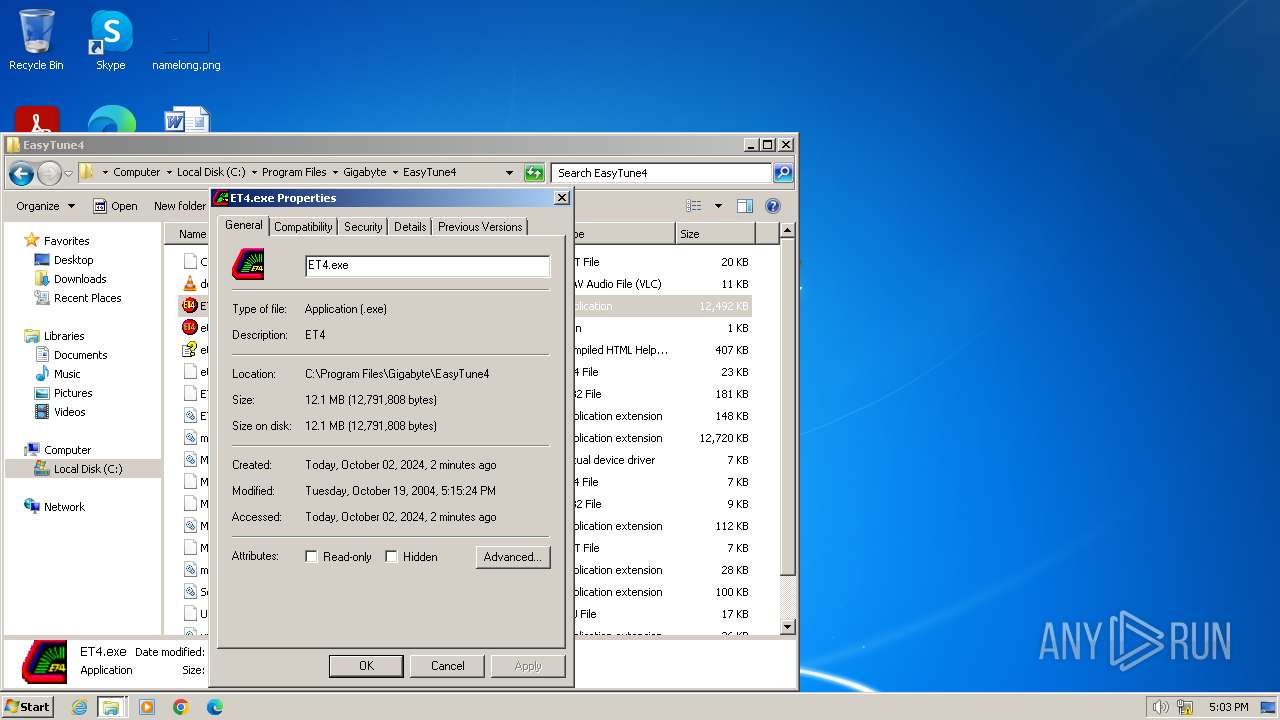Viewport: 1280px width, 720px height.
Task: Select Recent Places in the navigation pane
Action: (x=88, y=298)
